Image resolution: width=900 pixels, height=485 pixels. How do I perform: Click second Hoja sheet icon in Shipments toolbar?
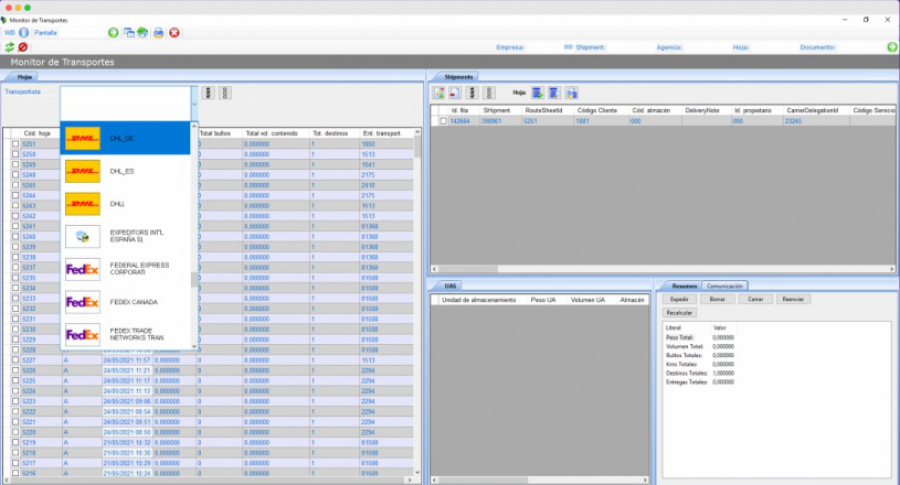point(554,92)
